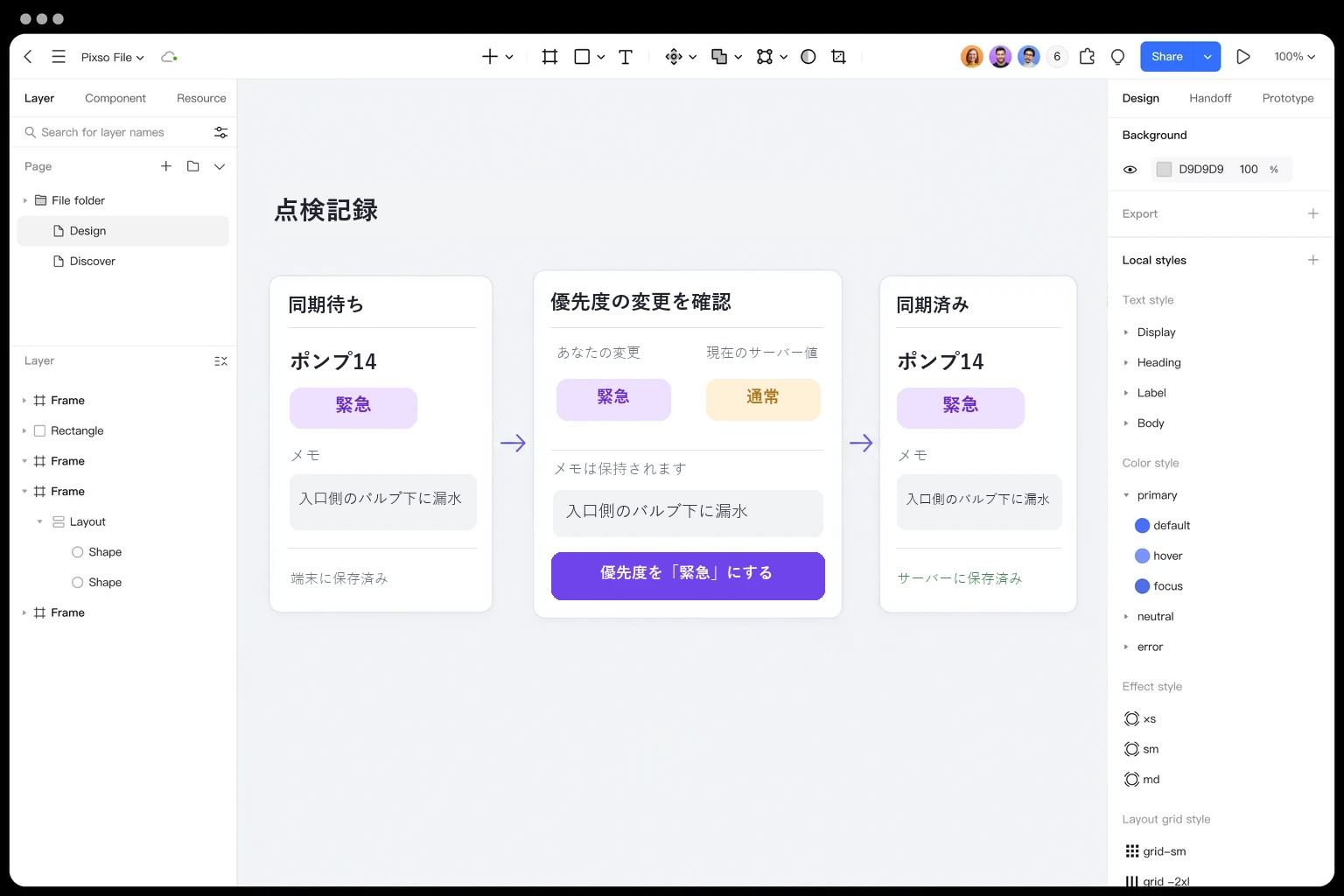The width and height of the screenshot is (1344, 896).
Task: Add a new local style
Action: coord(1312,260)
